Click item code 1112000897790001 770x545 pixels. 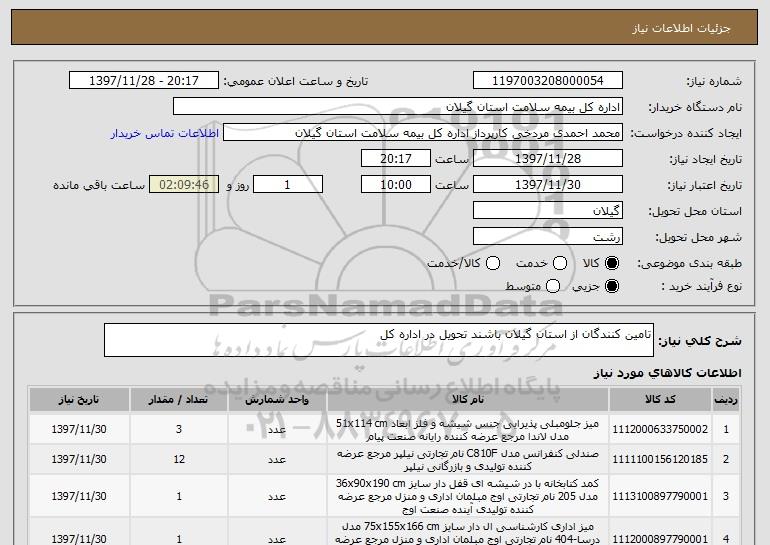[660, 539]
